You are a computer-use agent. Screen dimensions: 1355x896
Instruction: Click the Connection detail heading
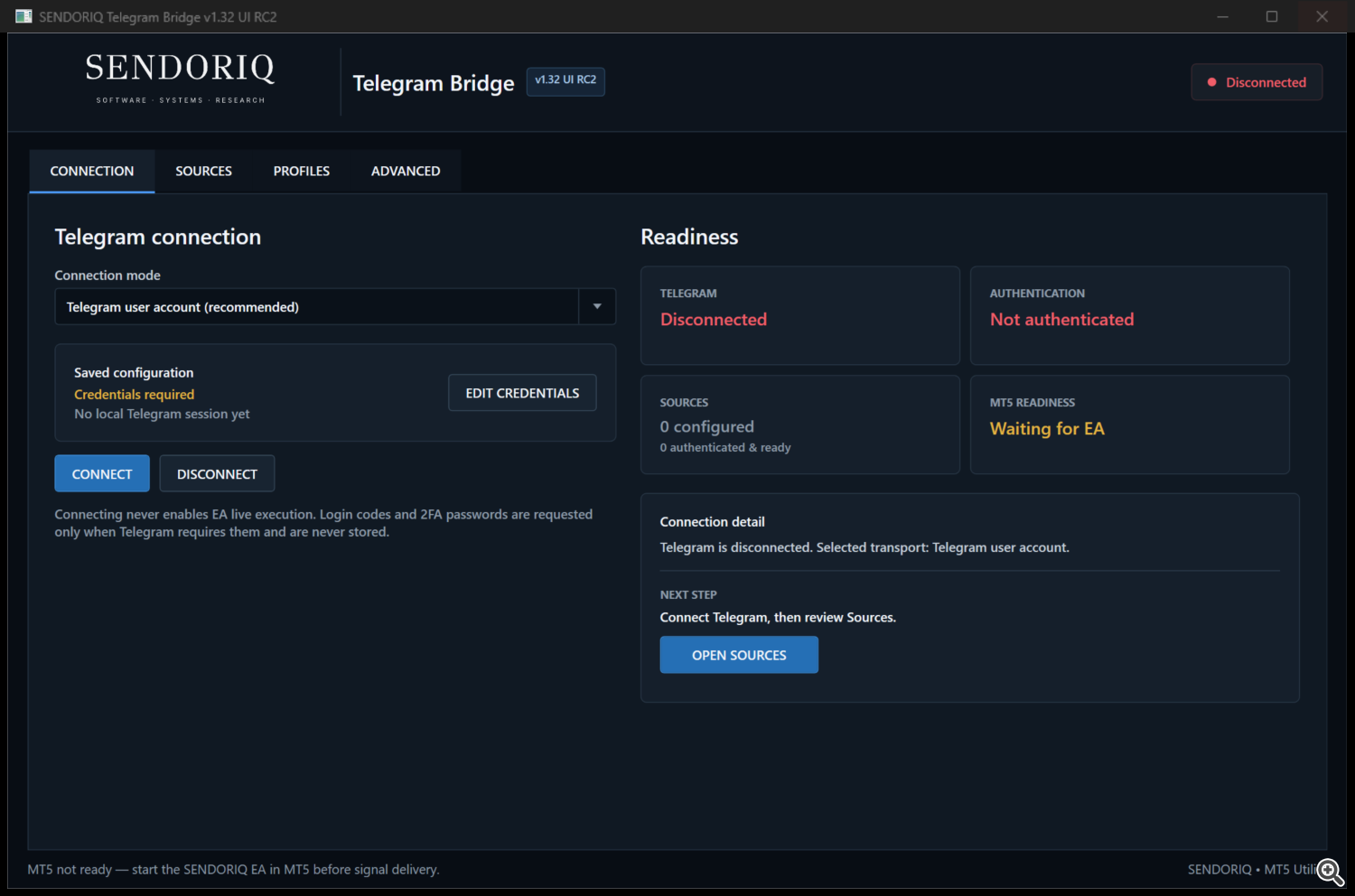click(712, 521)
